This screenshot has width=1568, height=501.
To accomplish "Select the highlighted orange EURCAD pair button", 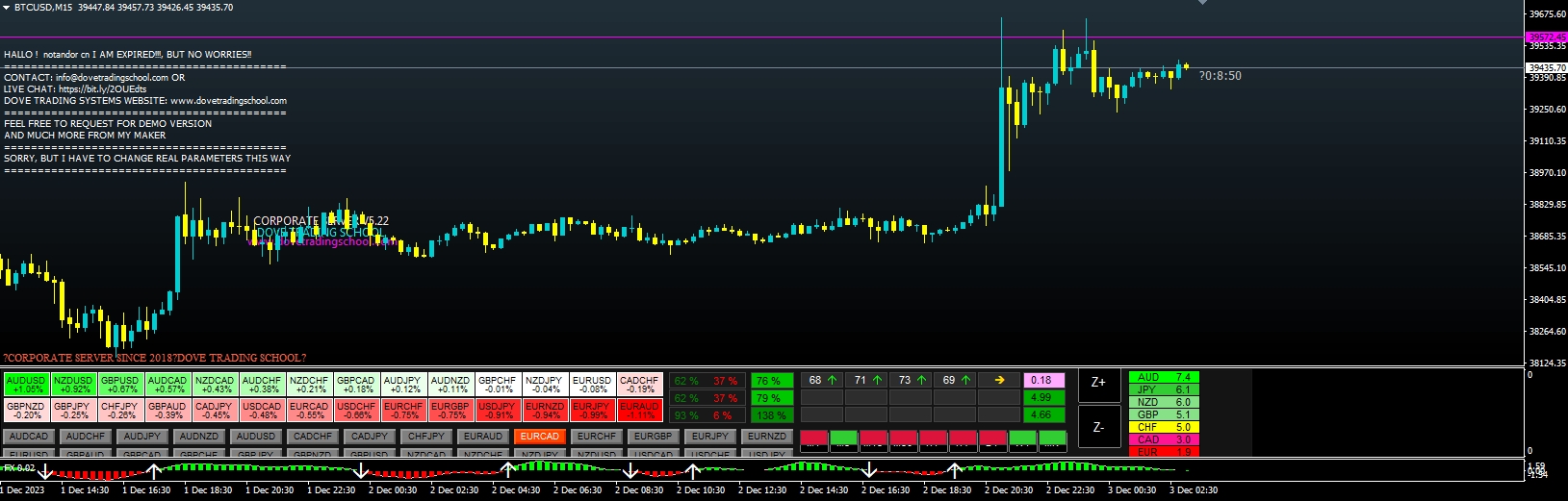I will [x=540, y=437].
